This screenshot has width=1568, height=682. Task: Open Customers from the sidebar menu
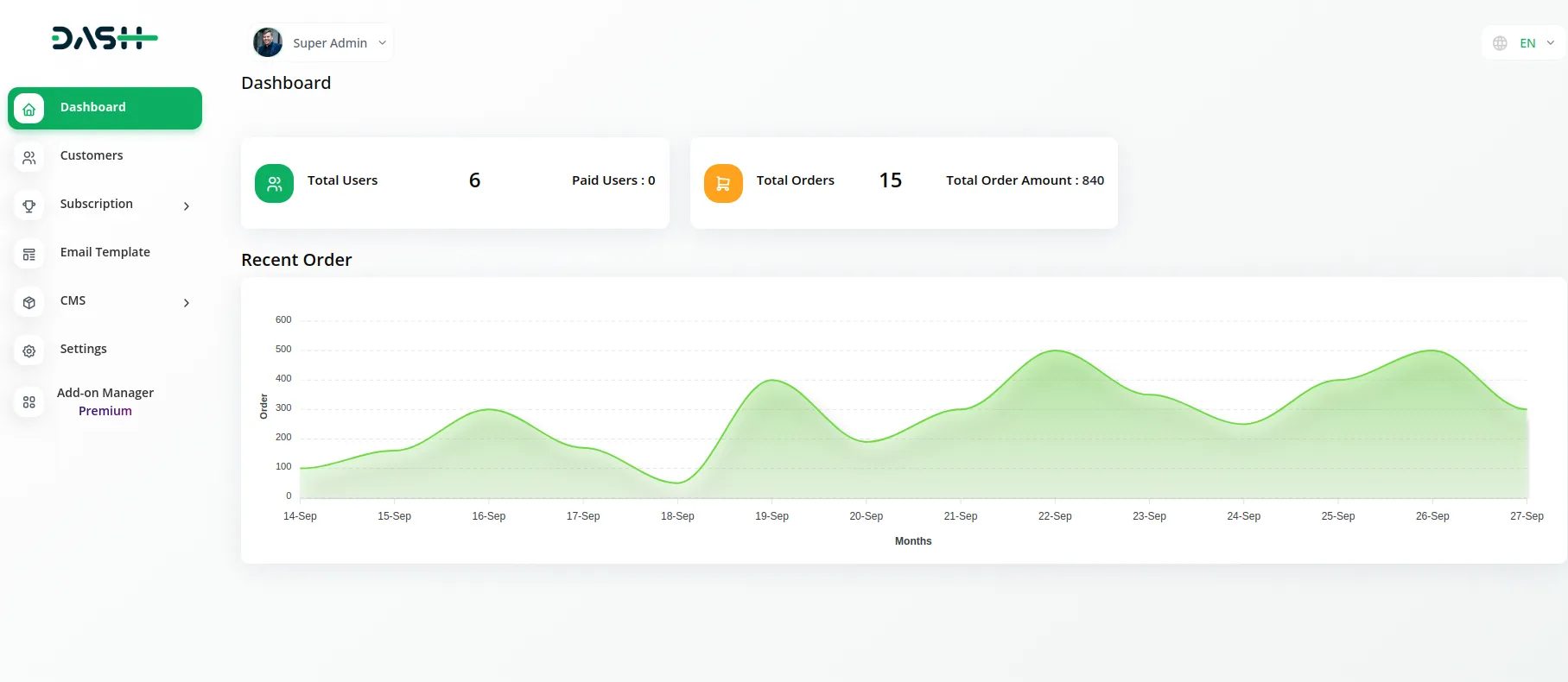click(92, 155)
